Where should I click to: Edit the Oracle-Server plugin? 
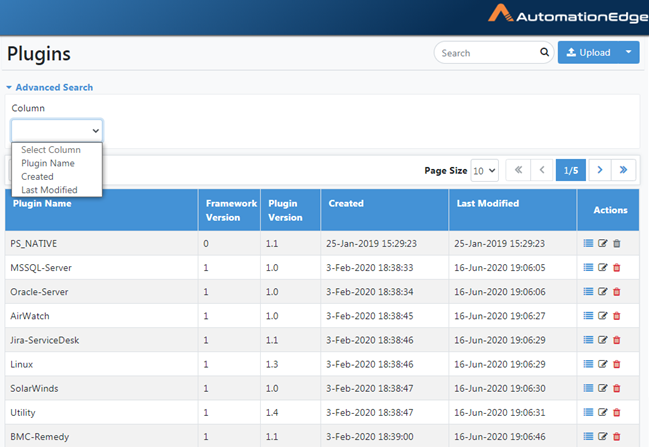pos(603,291)
